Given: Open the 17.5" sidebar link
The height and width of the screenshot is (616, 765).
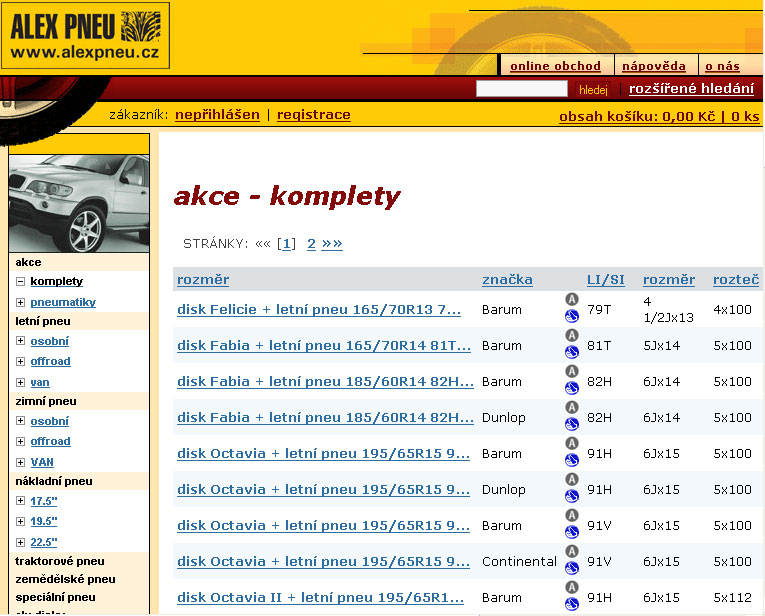Looking at the screenshot, I should click(x=44, y=501).
